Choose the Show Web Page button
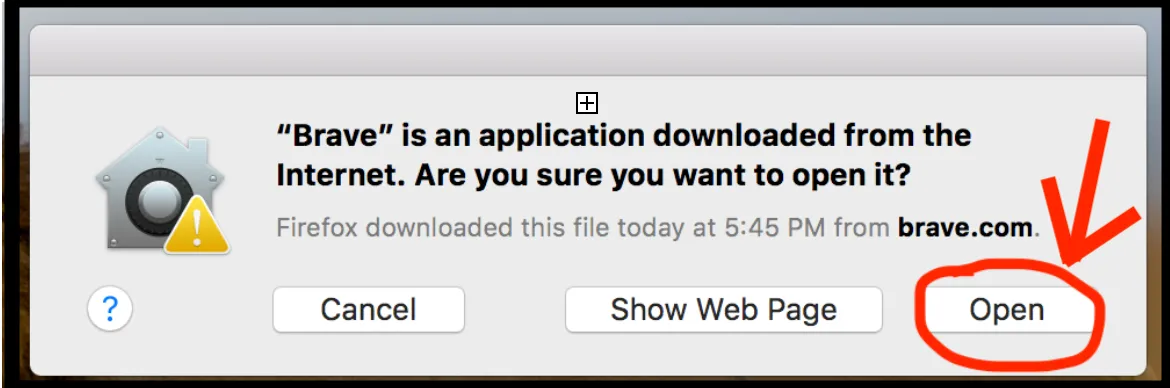The width and height of the screenshot is (1170, 388). [724, 310]
